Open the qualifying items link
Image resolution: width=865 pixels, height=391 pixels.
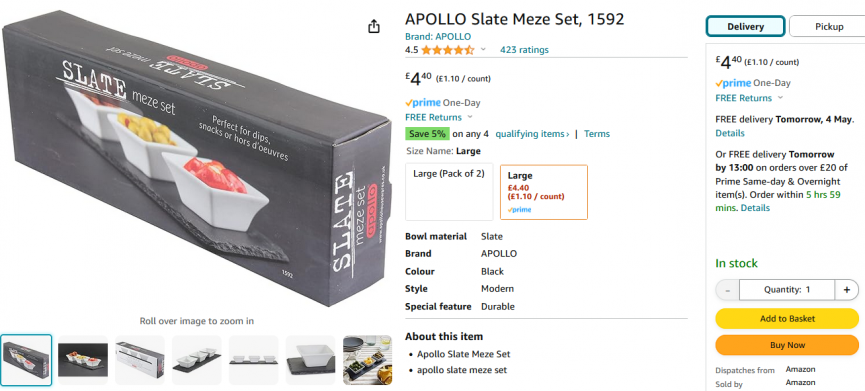[532, 133]
